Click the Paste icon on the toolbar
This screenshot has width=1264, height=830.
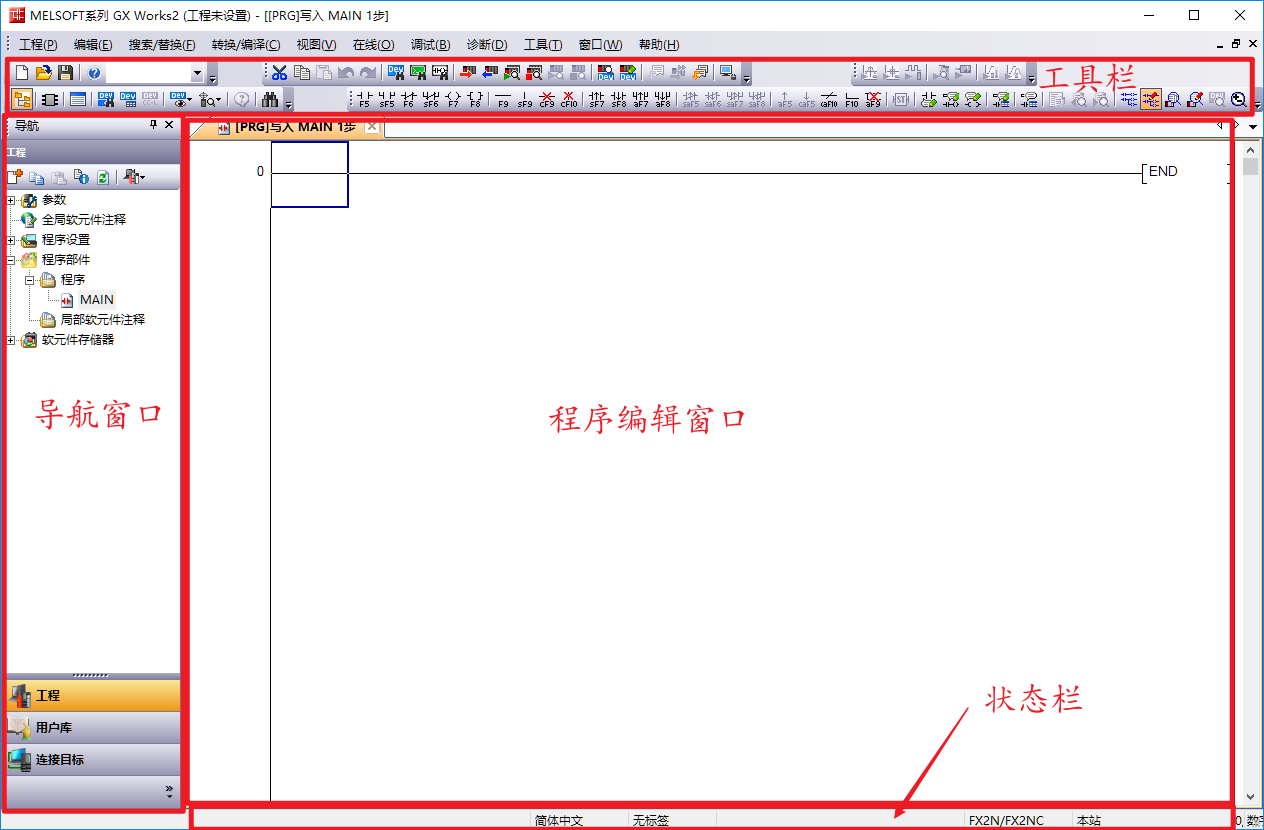pos(322,72)
